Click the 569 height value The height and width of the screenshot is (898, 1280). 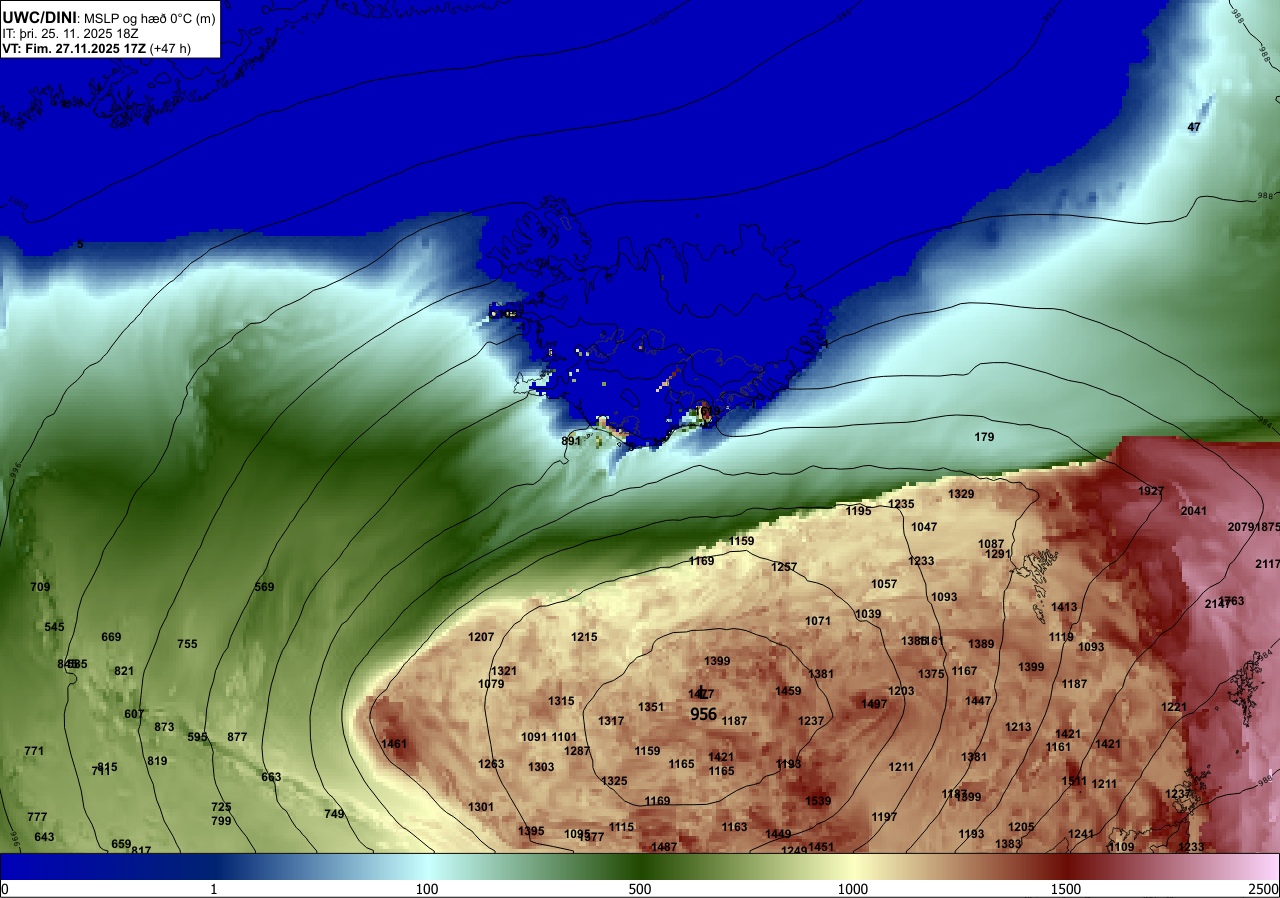(x=264, y=587)
